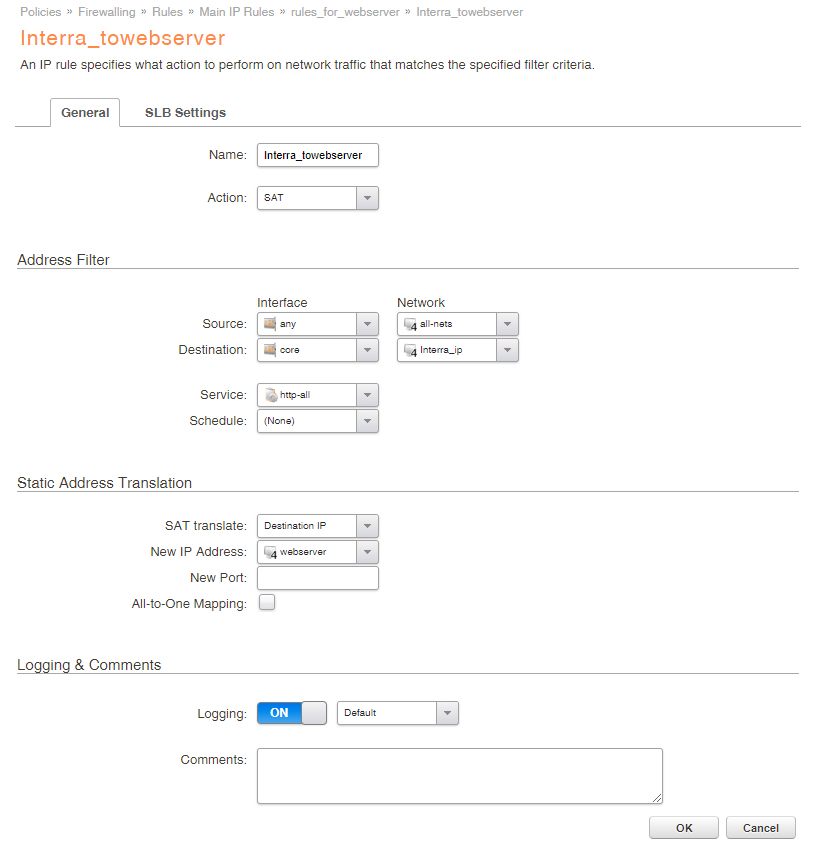Open the Source Network all-nets dropdown arrow

(x=507, y=324)
